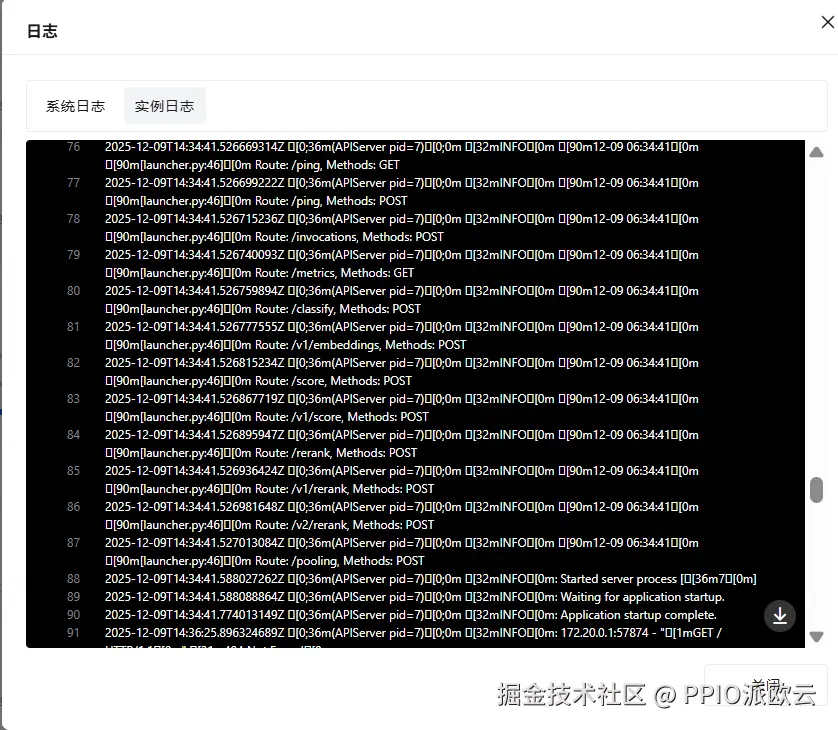Click the 'Route: /score, Methods: POST' line

(333, 381)
